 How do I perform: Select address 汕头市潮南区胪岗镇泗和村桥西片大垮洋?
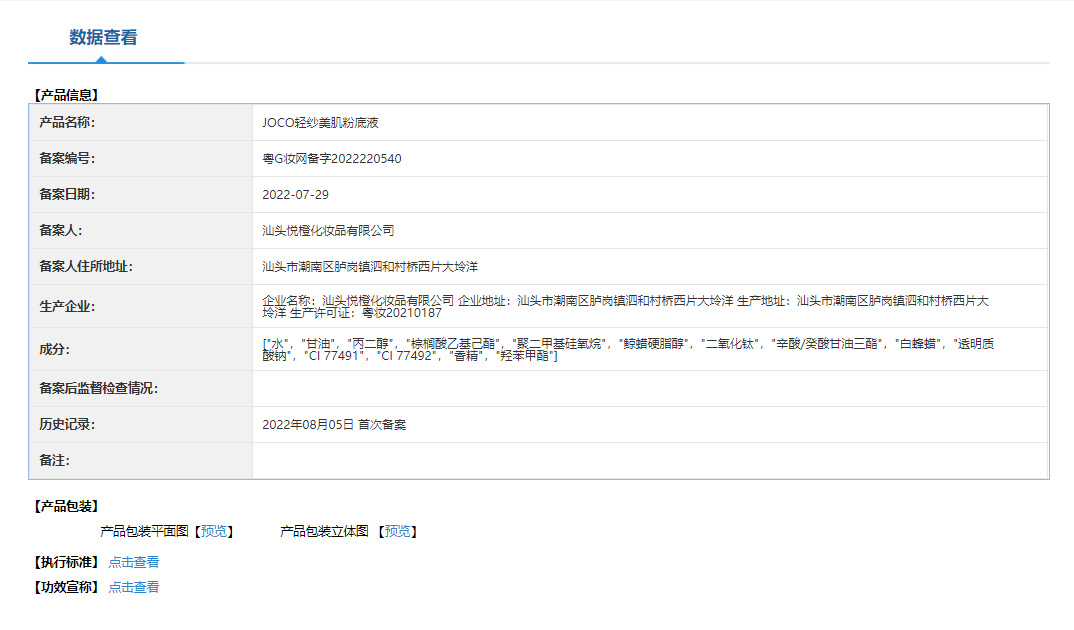point(370,266)
